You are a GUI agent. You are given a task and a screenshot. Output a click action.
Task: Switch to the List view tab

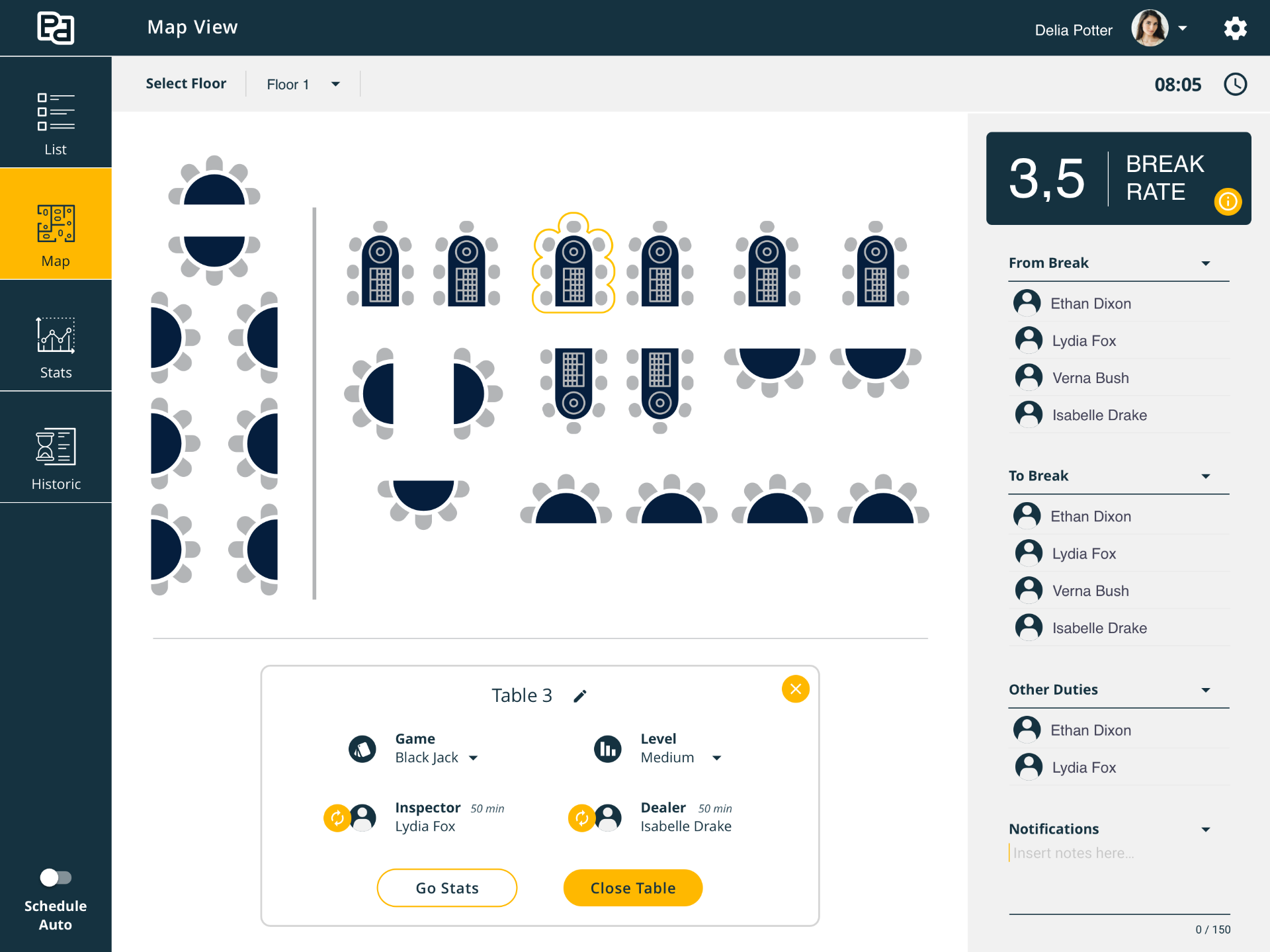(56, 123)
